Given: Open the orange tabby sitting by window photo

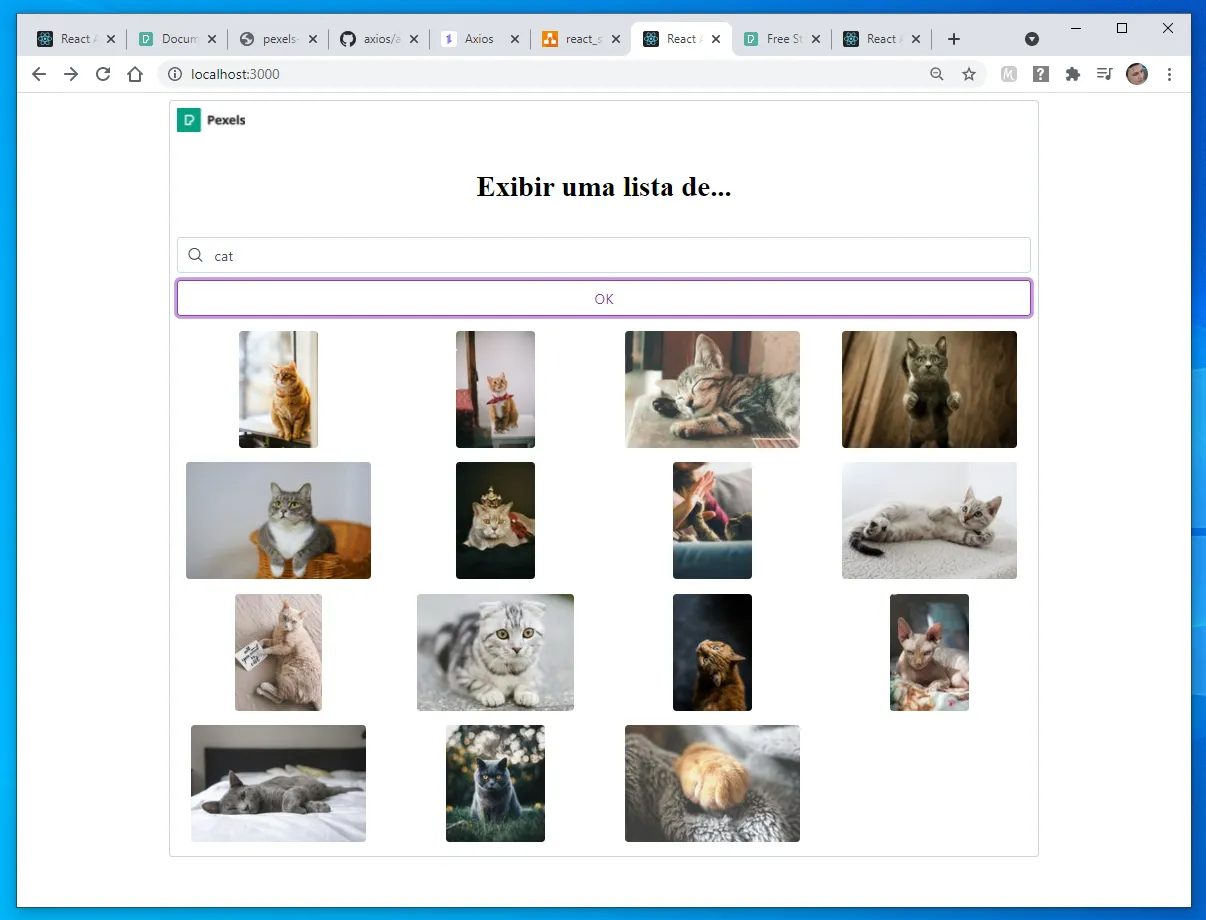Looking at the screenshot, I should 278,389.
